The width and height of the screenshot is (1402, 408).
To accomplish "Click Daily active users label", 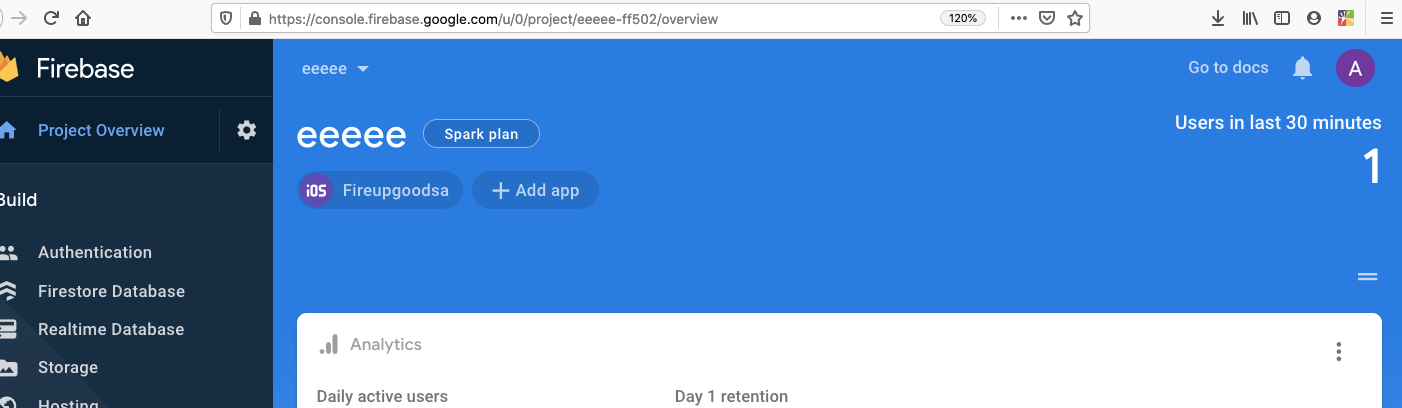I will 382,397.
